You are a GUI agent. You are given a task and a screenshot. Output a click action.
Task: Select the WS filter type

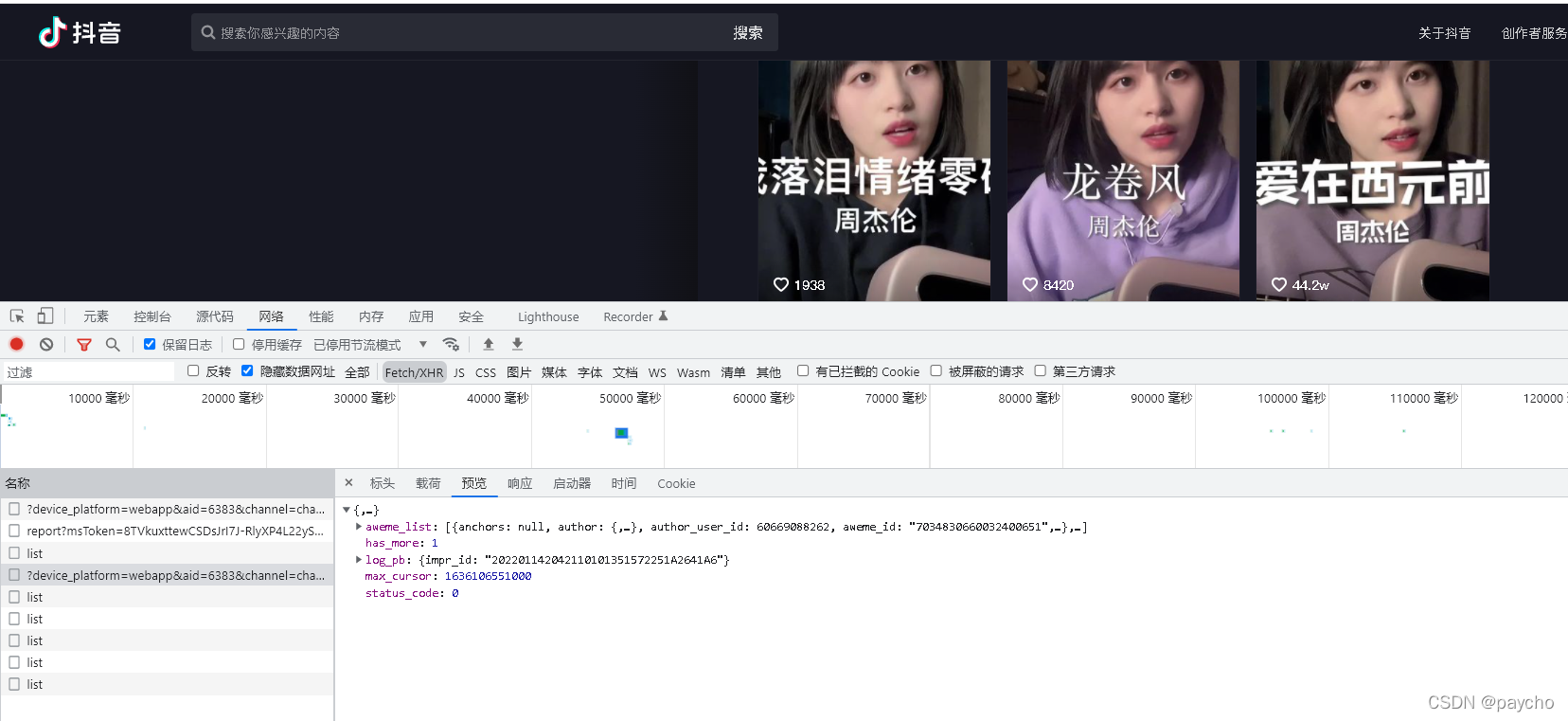pyautogui.click(x=657, y=372)
